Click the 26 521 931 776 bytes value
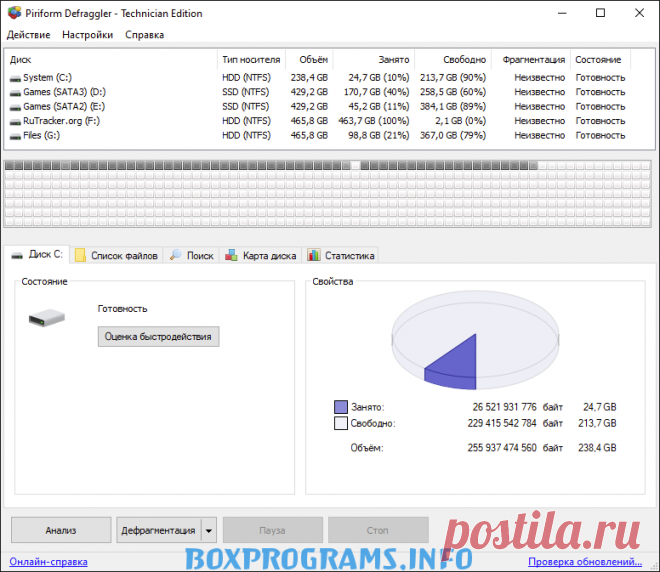The width and height of the screenshot is (660, 572). pos(504,407)
